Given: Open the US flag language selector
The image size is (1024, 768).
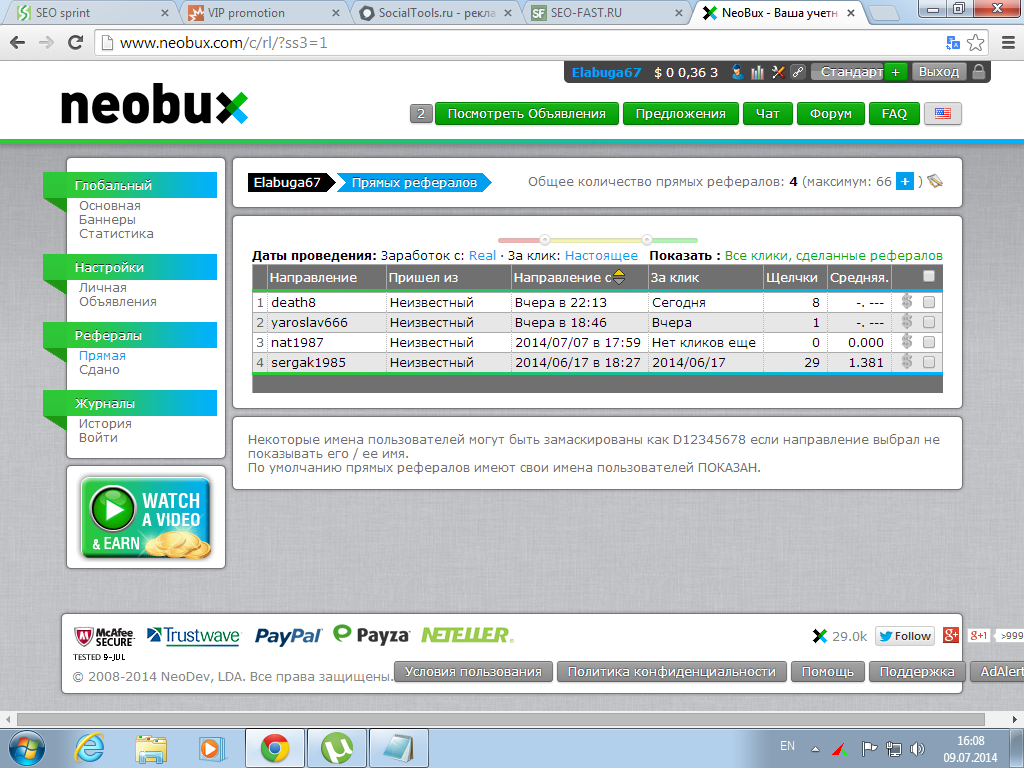Looking at the screenshot, I should pos(942,114).
